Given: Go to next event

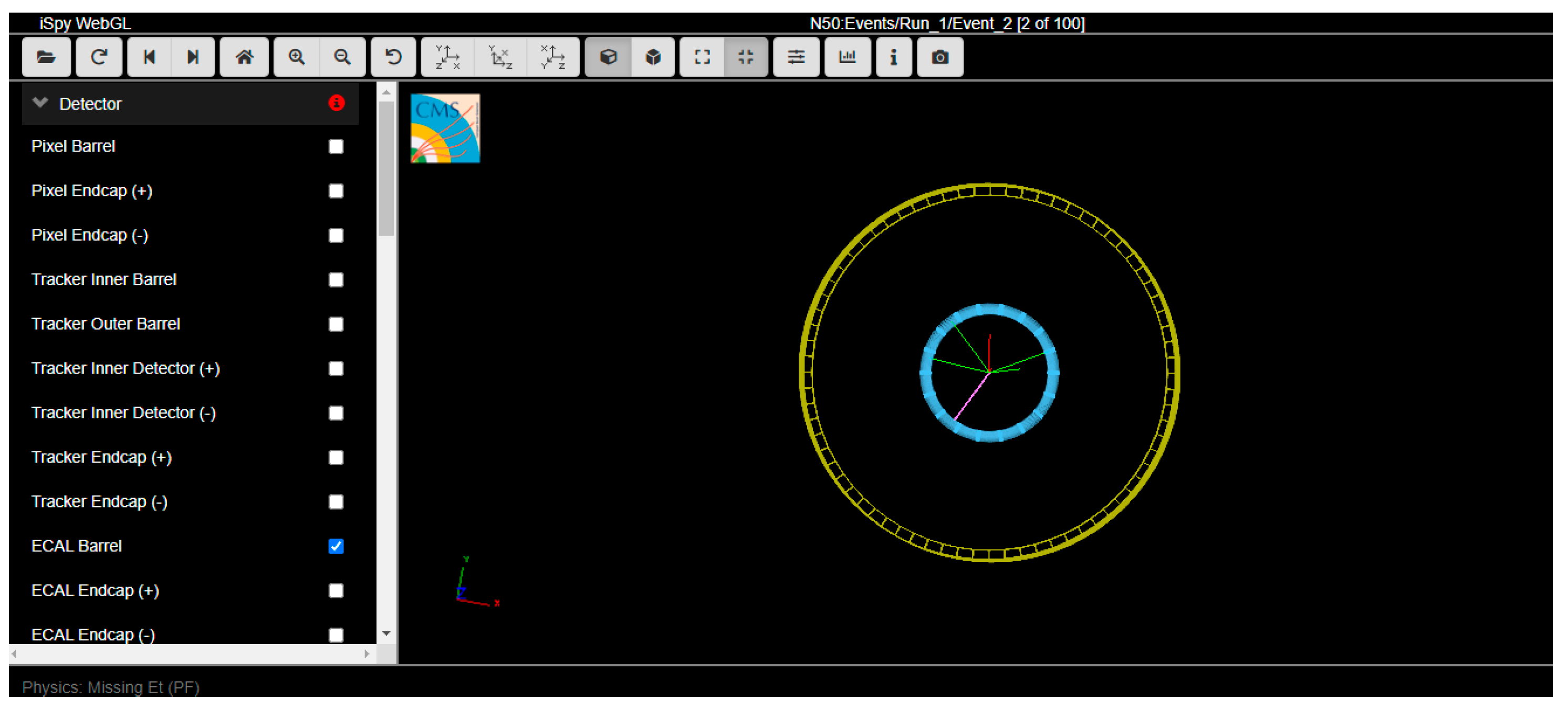Looking at the screenshot, I should coord(193,57).
